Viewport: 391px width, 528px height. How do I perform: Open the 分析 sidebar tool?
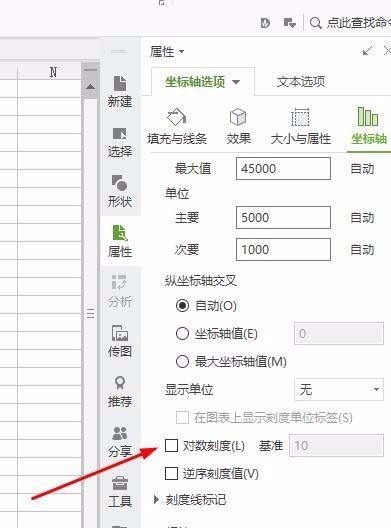(120, 291)
